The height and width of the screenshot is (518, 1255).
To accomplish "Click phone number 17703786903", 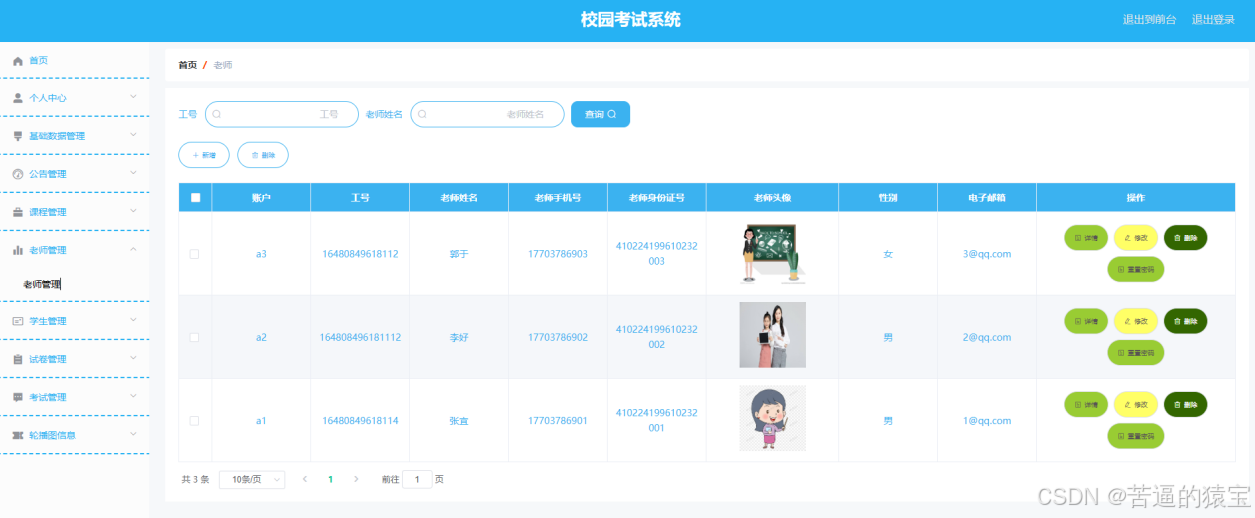I will pos(558,254).
